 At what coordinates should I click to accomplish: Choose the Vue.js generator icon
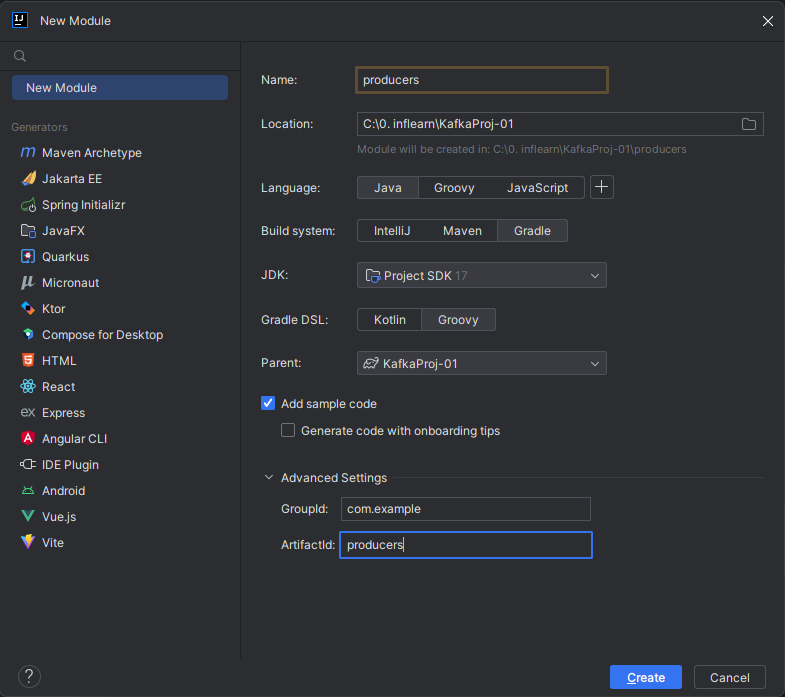click(28, 516)
